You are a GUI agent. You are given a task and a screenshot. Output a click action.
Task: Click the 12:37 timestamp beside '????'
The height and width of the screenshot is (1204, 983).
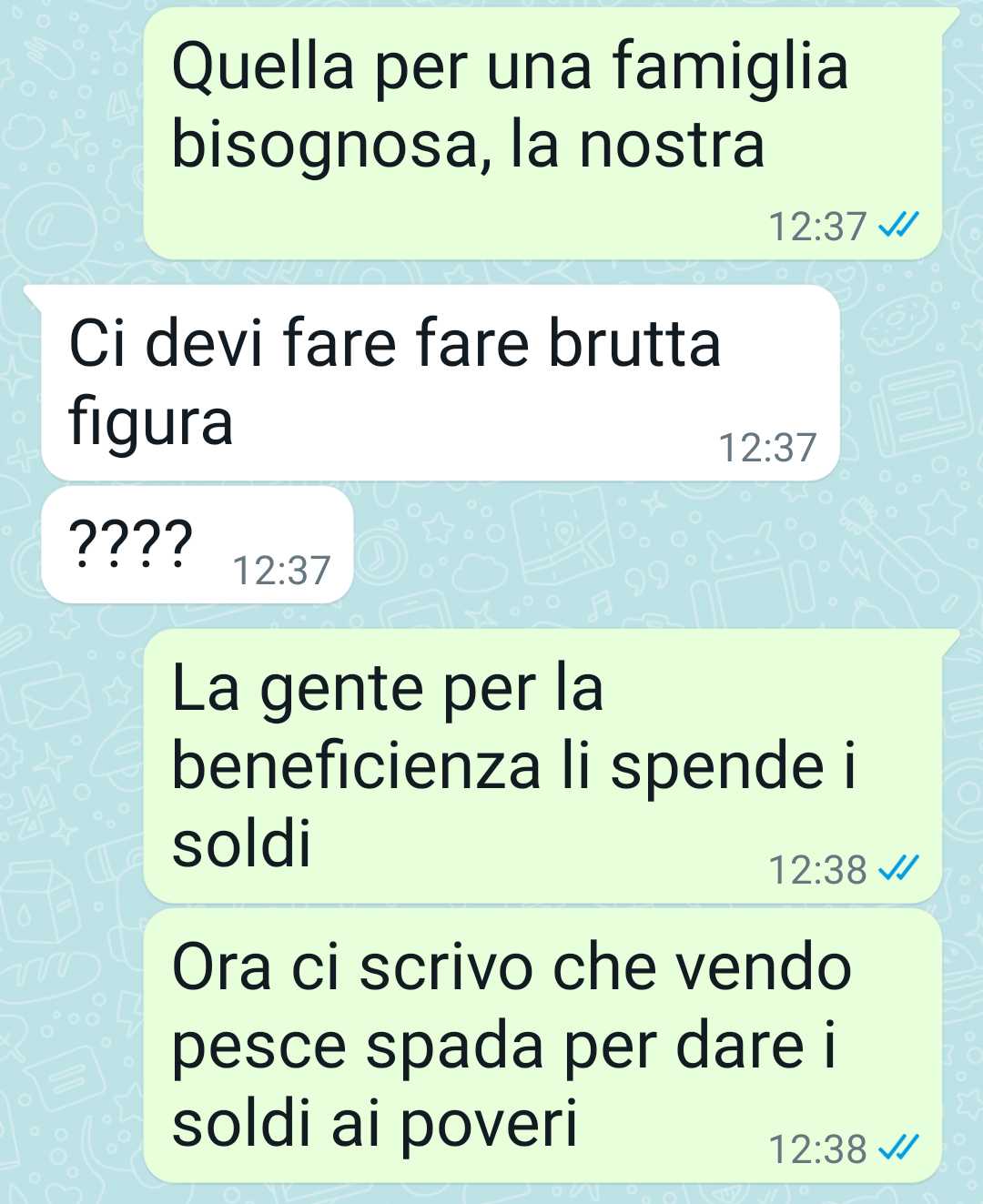pos(281,571)
